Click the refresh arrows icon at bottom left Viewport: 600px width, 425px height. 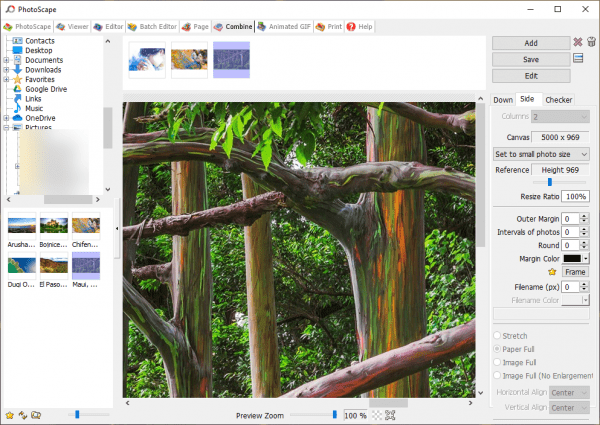[x=23, y=415]
